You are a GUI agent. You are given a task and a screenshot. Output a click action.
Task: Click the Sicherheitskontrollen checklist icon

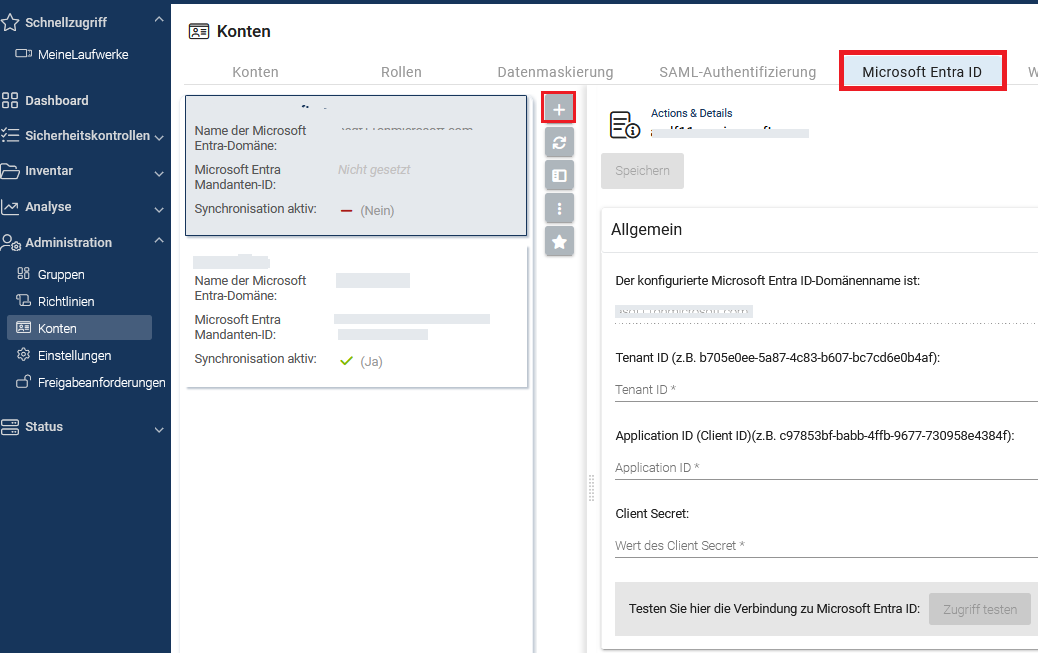click(10, 136)
